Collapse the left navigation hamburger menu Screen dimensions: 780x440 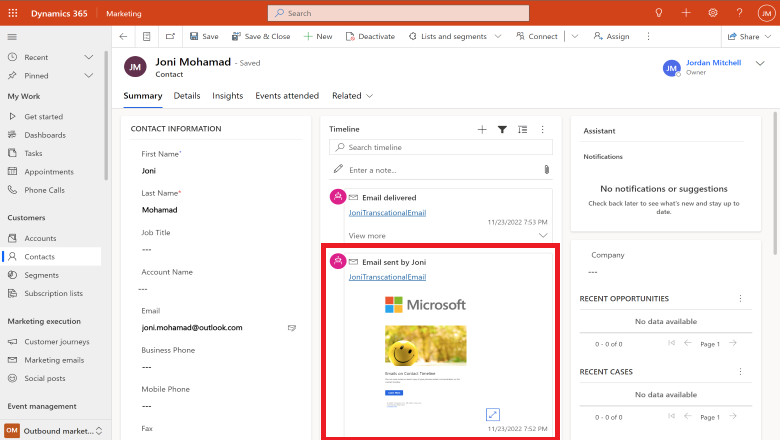click(13, 36)
